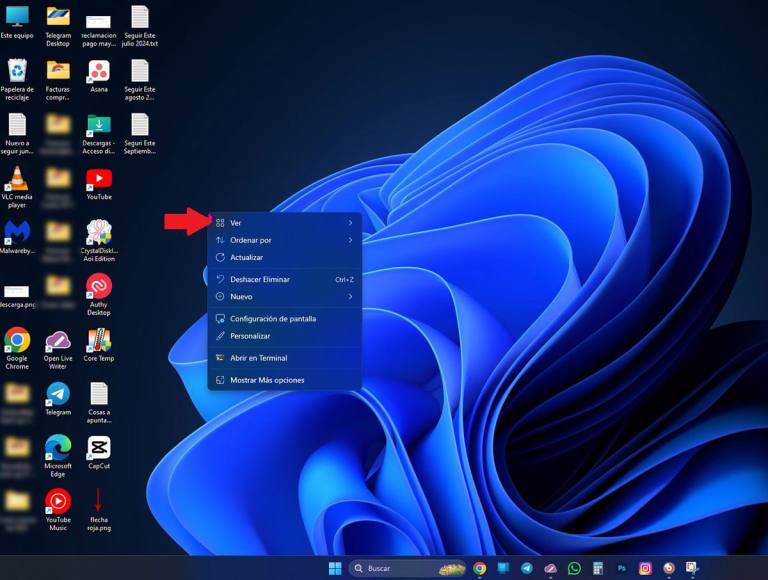Open Chrome from the taskbar

pos(480,568)
